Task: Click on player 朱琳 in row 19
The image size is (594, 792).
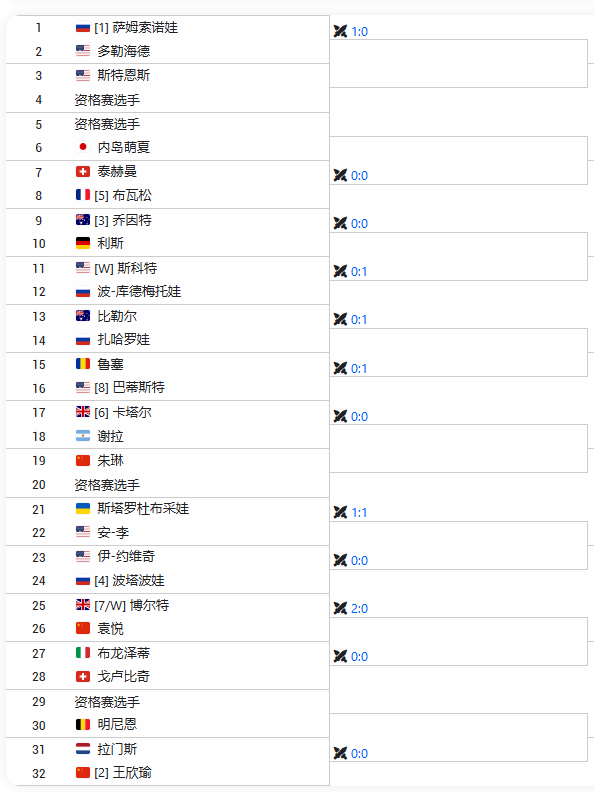Action: [x=110, y=460]
